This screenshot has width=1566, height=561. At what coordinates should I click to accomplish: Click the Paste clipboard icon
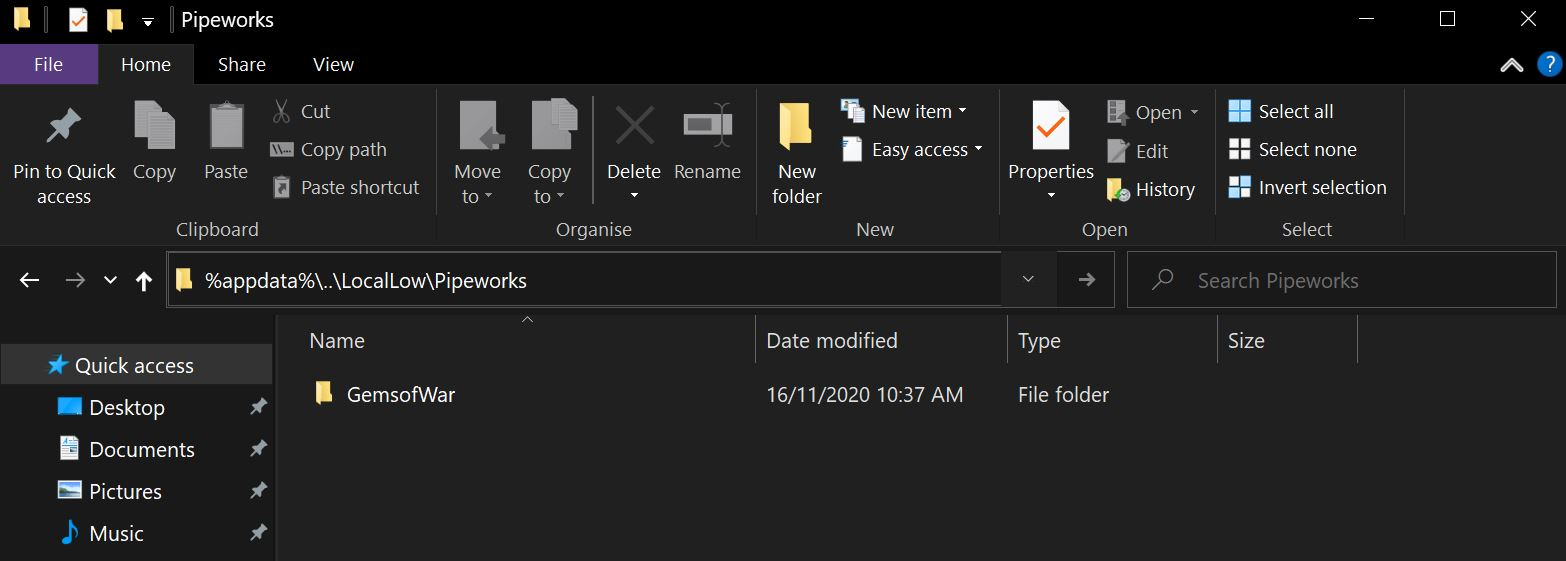tap(226, 127)
